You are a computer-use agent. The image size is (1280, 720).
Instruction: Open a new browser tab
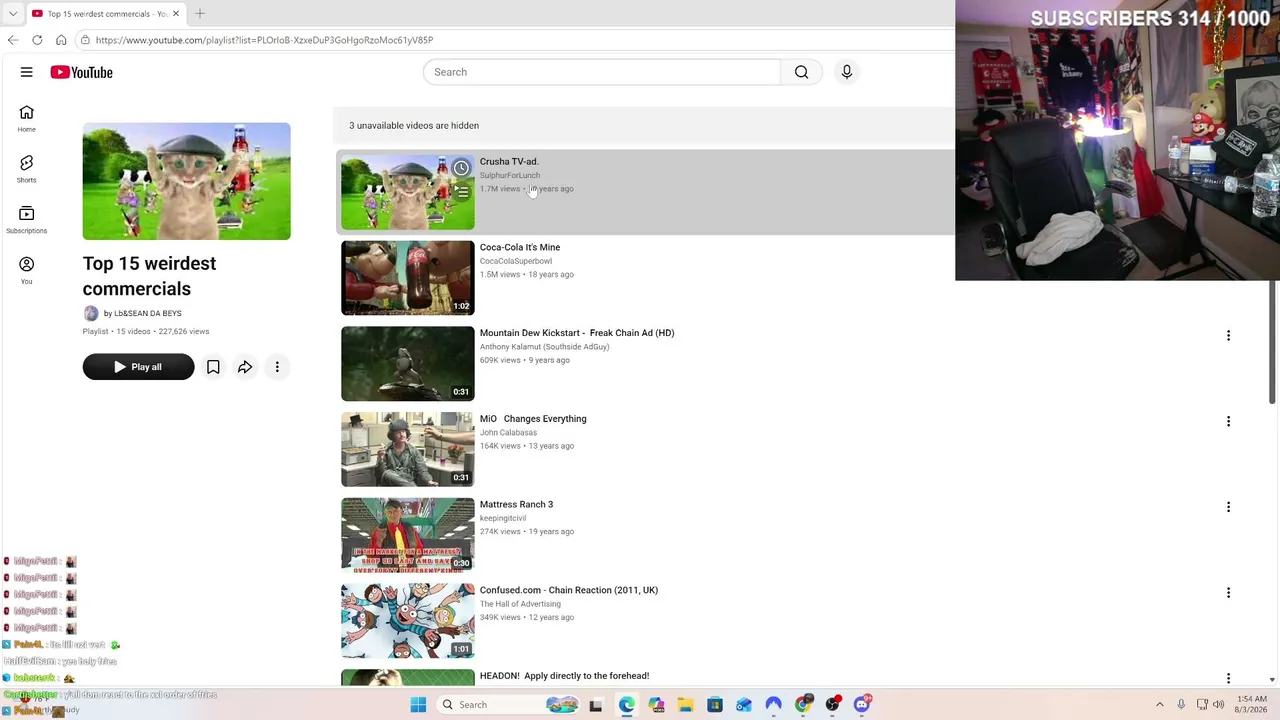tap(200, 13)
